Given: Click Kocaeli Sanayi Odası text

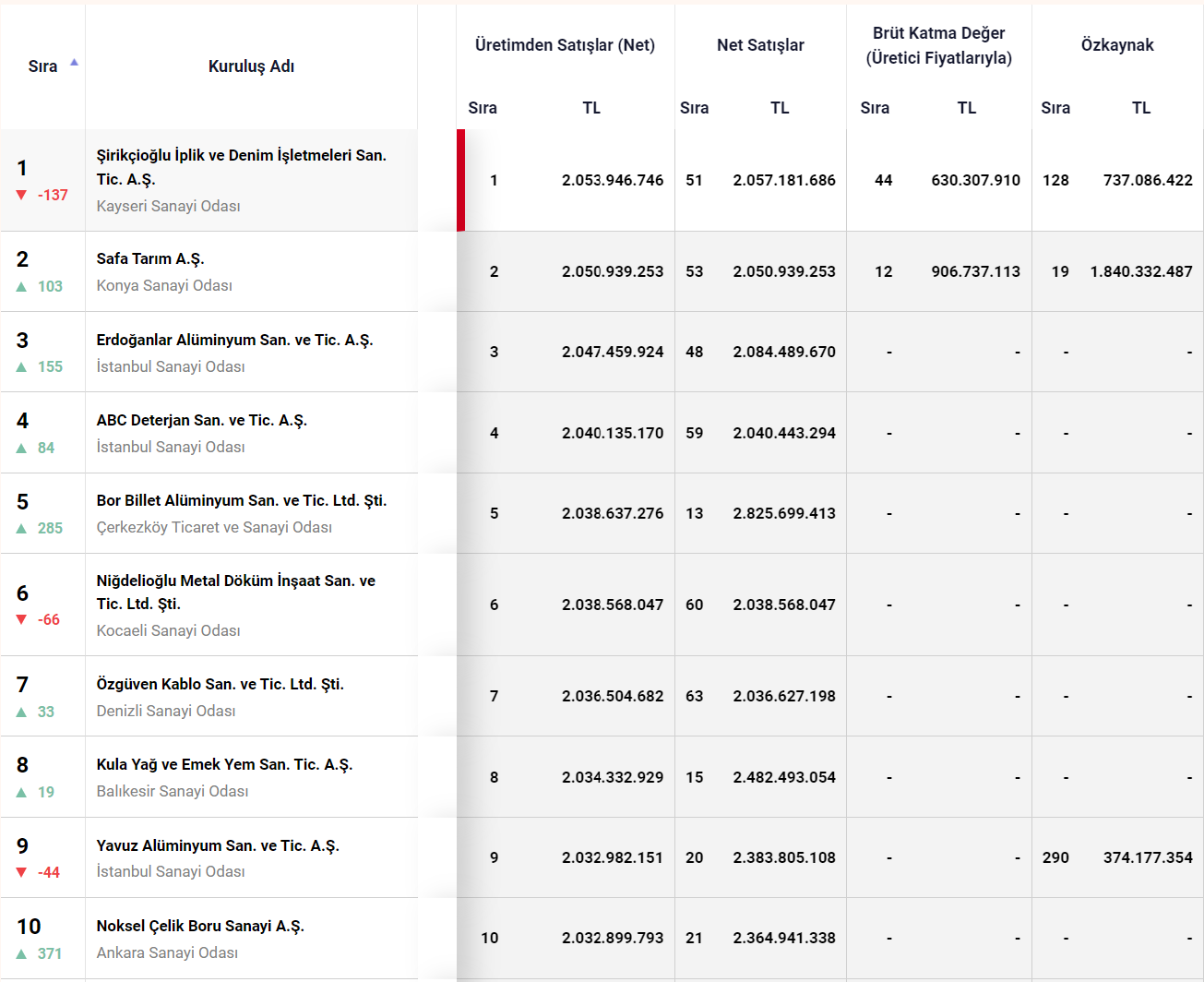Looking at the screenshot, I should coord(168,630).
